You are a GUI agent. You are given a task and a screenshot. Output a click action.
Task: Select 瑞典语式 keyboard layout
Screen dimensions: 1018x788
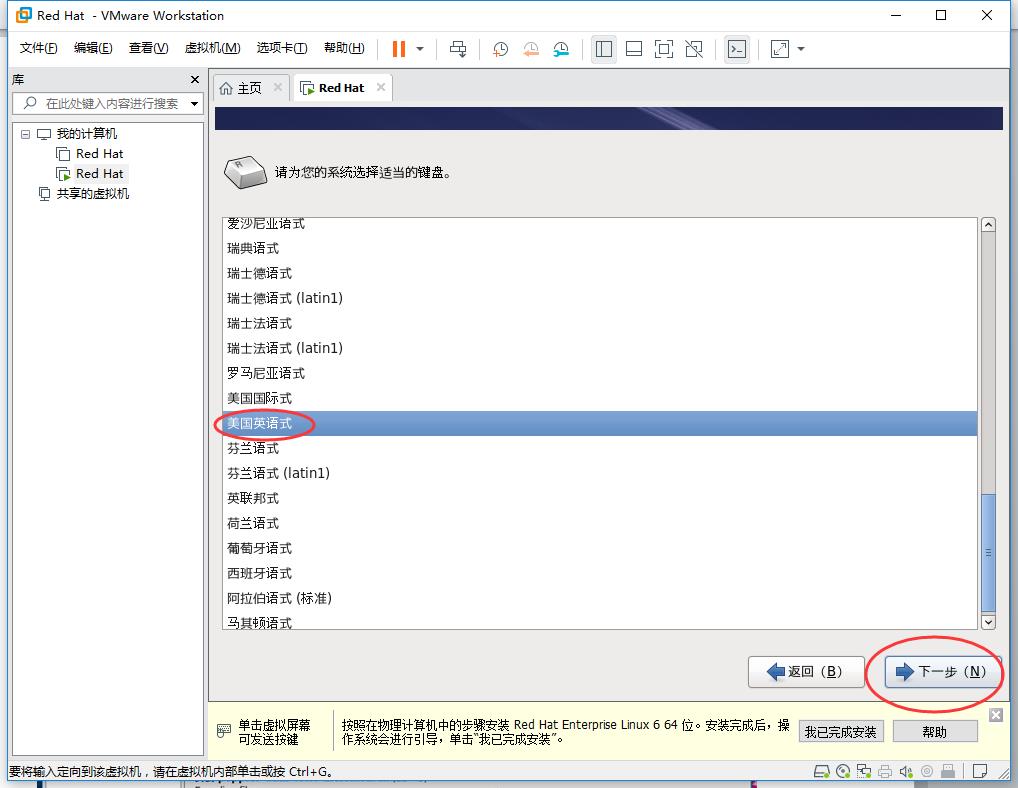599,249
